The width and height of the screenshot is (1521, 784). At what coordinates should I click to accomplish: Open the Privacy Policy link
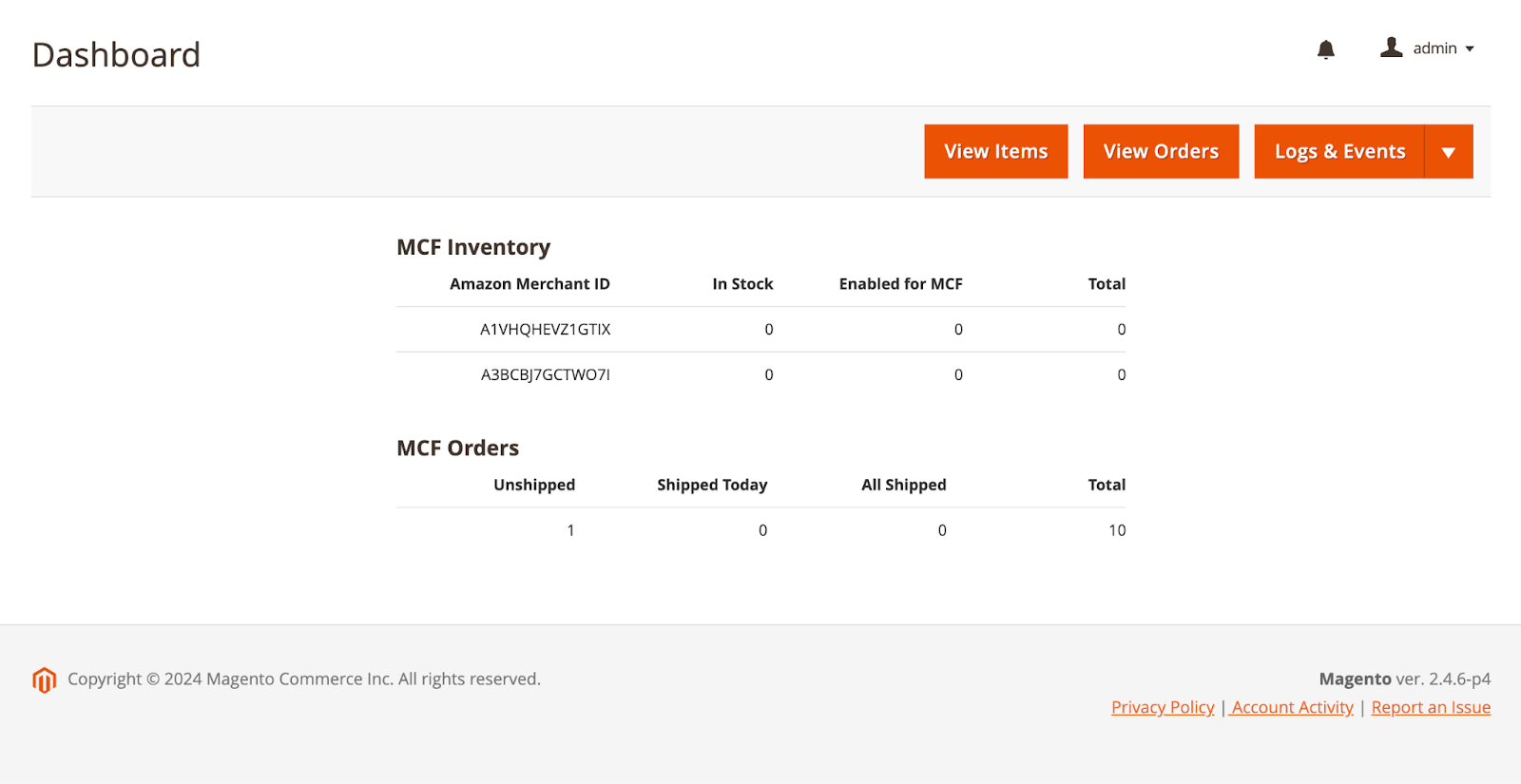1163,707
